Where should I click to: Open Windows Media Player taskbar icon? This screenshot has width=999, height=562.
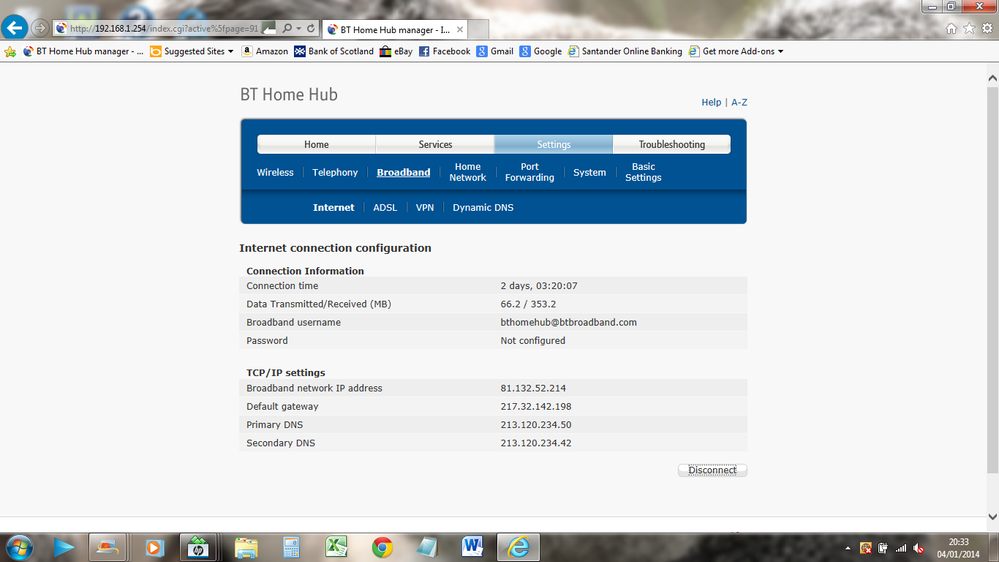pyautogui.click(x=154, y=547)
